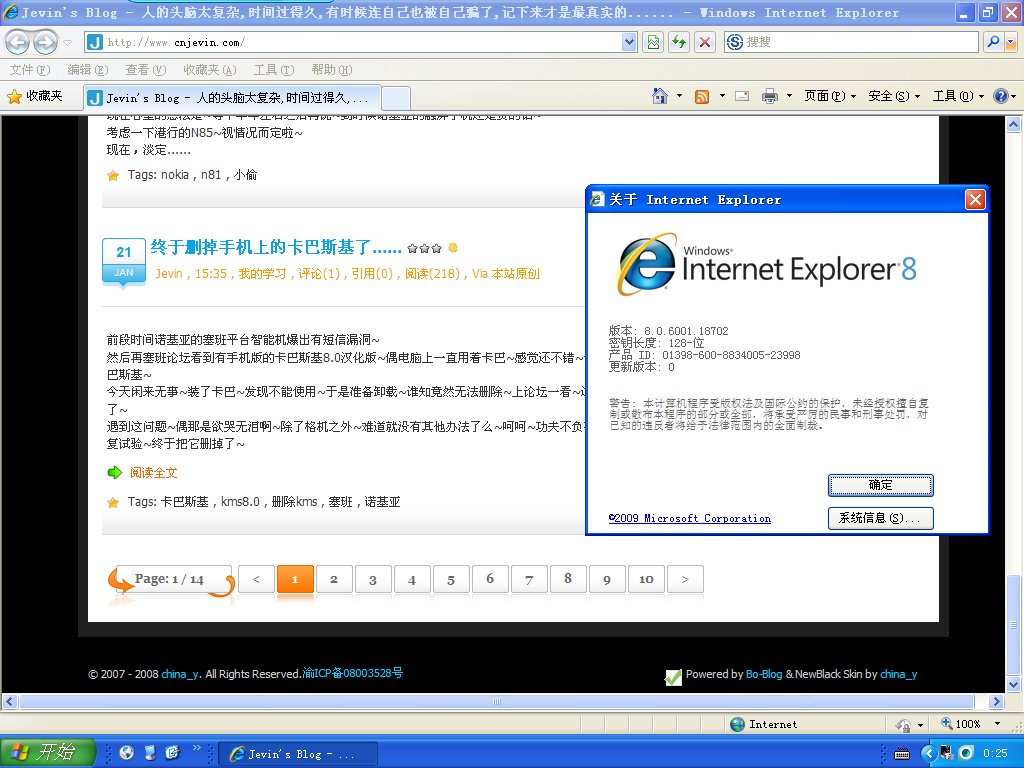This screenshot has width=1024, height=768.
Task: Open the 工具(T) menu in the menu bar
Action: [x=274, y=70]
